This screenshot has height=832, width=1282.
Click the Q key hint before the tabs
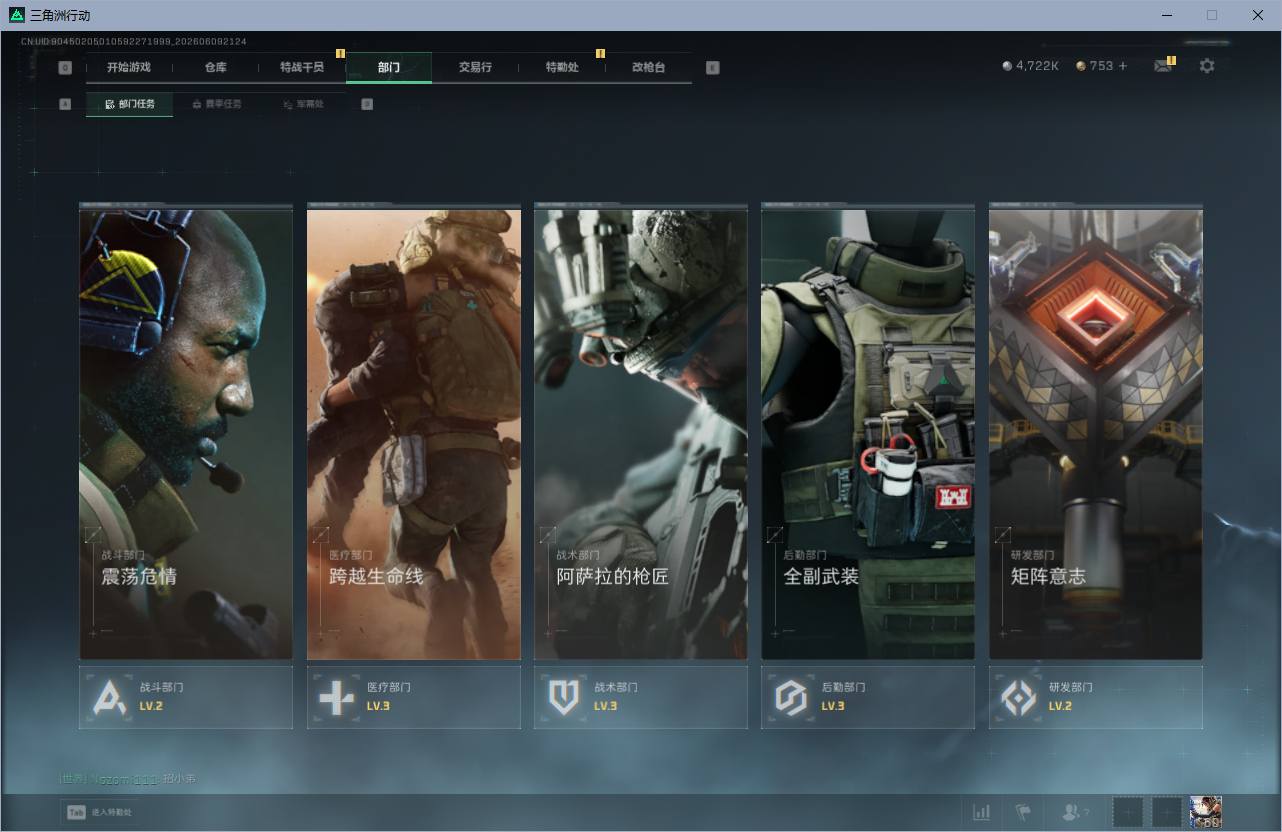pyautogui.click(x=65, y=68)
